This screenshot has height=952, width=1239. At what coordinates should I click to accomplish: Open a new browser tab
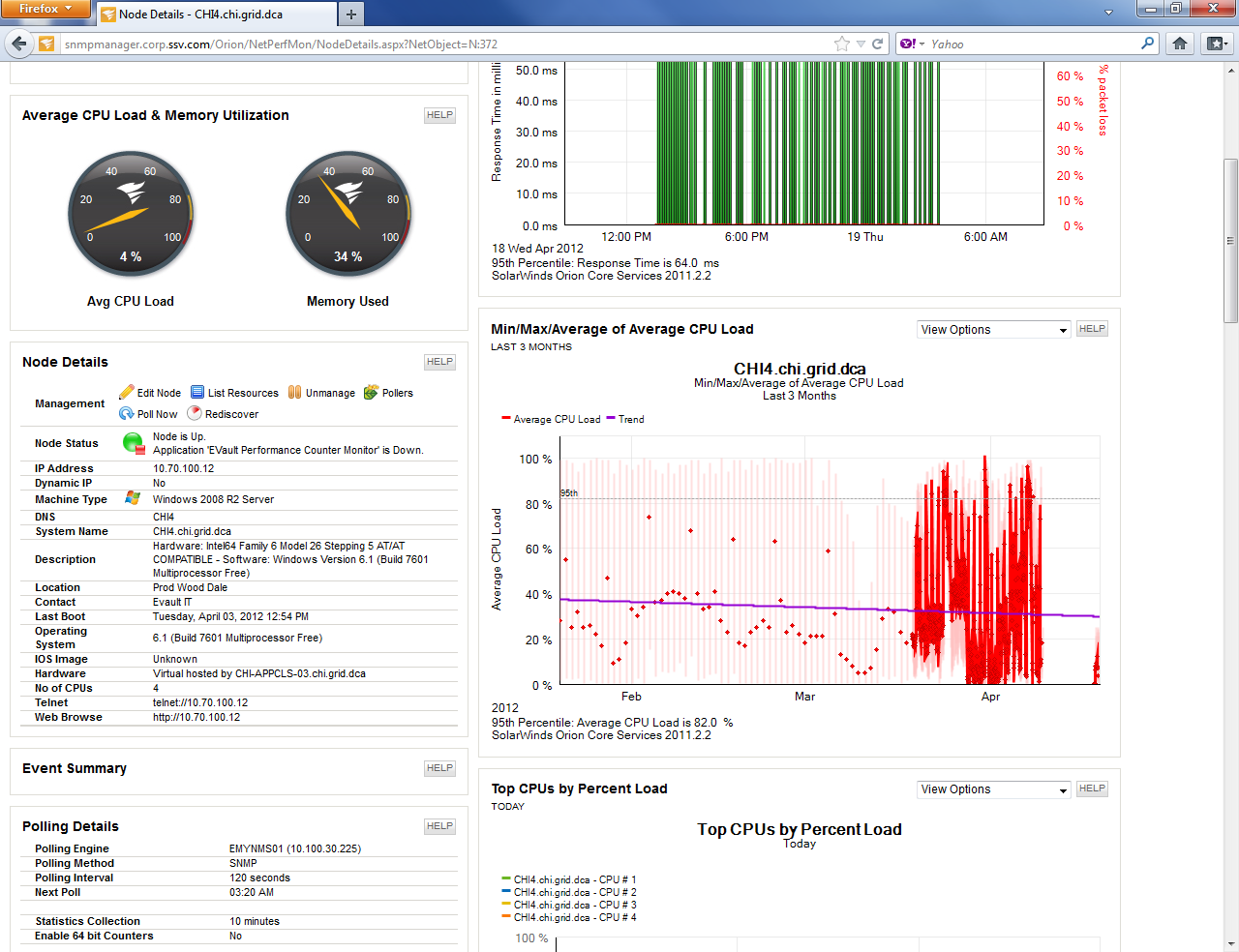(350, 14)
